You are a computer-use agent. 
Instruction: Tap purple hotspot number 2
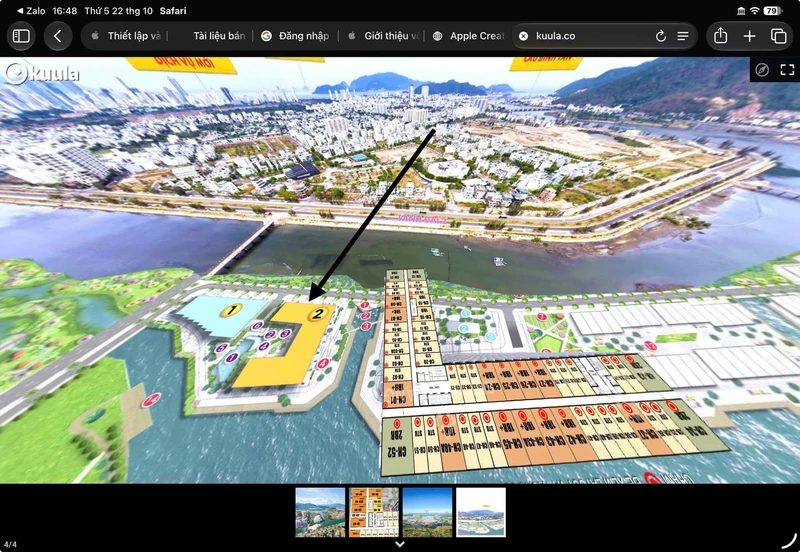(270, 335)
